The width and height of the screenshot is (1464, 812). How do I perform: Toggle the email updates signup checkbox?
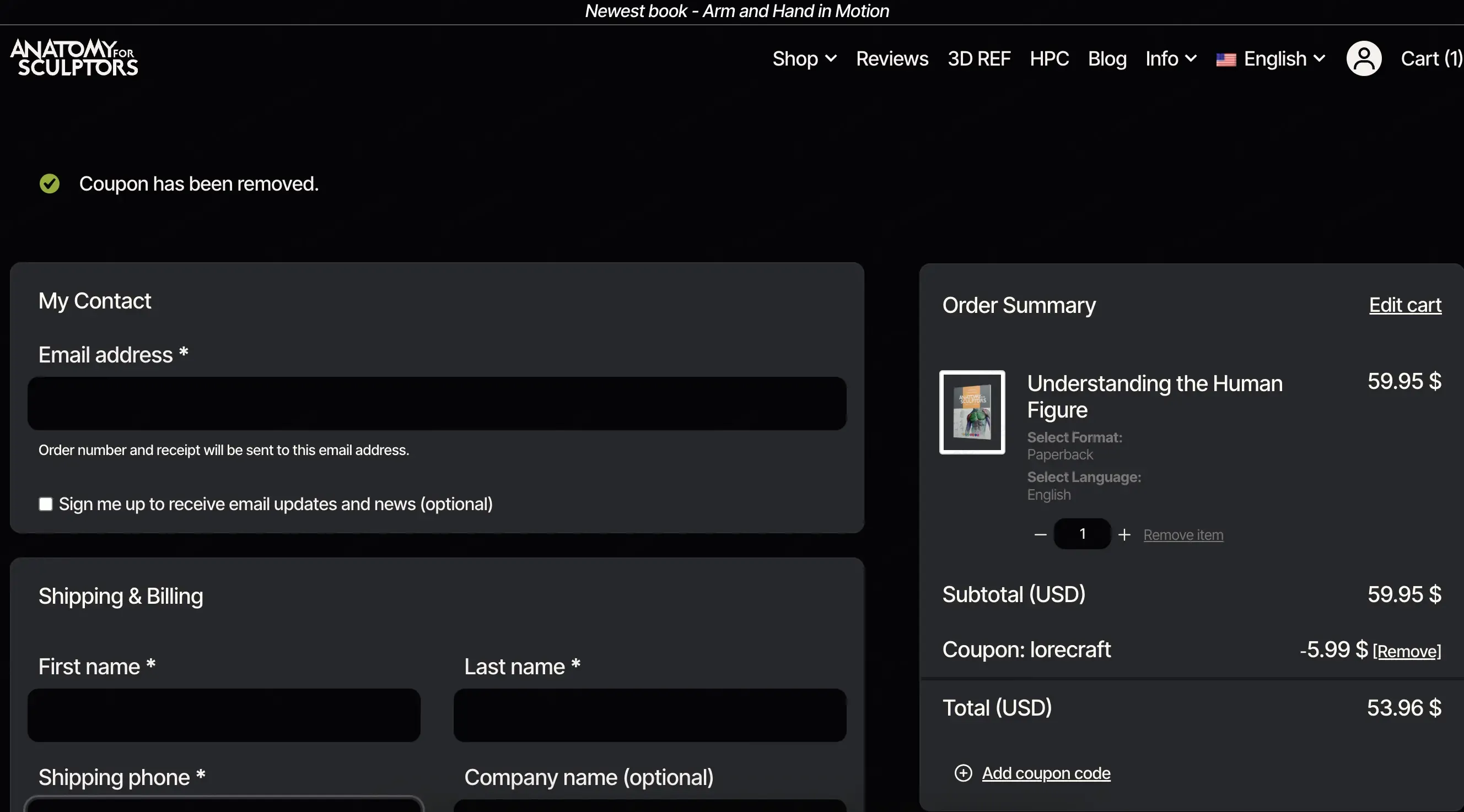point(45,504)
